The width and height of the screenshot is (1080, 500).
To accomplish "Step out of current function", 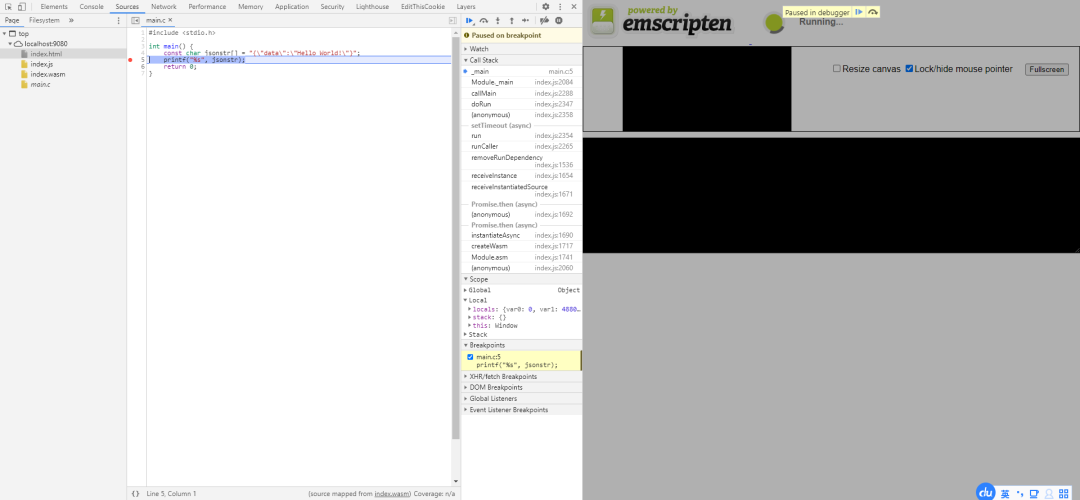I will point(511,21).
